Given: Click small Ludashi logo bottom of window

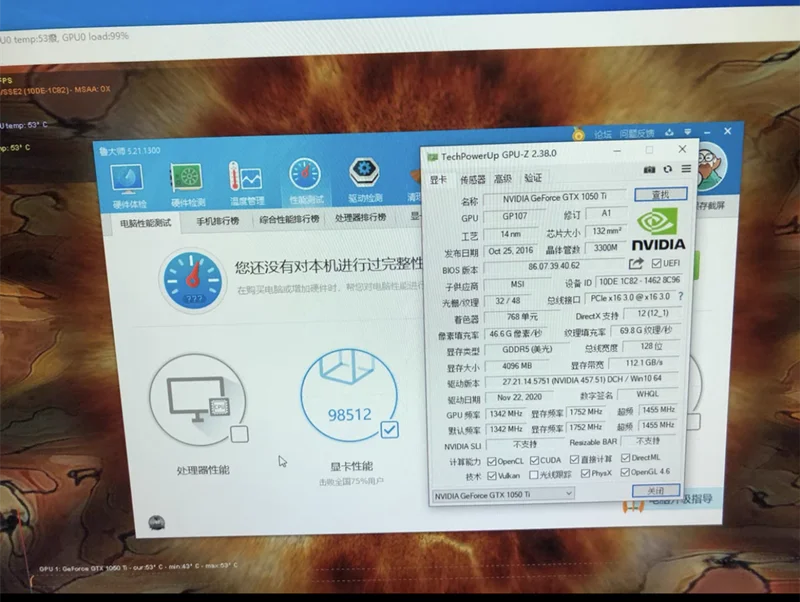Looking at the screenshot, I should [157, 522].
